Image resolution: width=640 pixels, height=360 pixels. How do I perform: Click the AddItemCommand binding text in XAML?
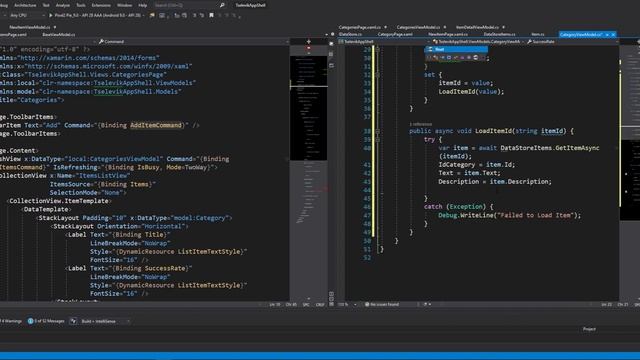pyautogui.click(x=156, y=125)
